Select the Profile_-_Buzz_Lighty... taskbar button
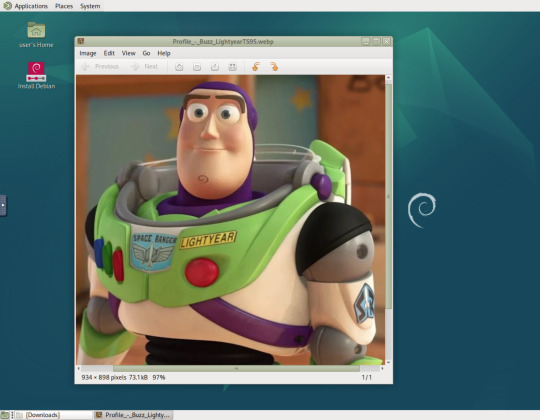 tap(133, 415)
